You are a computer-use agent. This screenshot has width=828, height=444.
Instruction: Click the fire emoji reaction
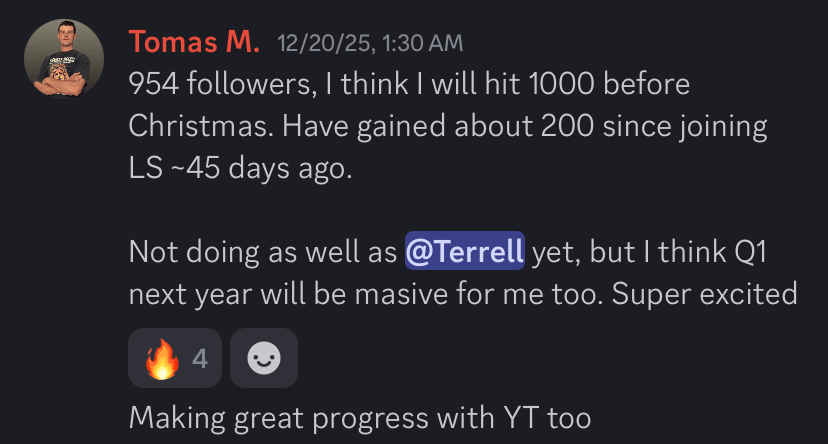pos(159,358)
